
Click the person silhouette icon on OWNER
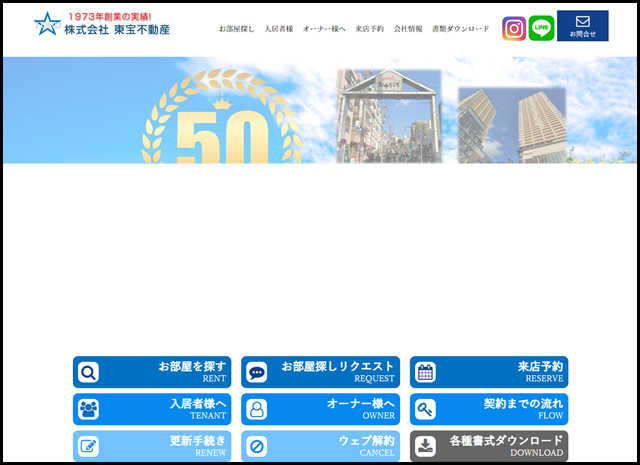pos(257,409)
